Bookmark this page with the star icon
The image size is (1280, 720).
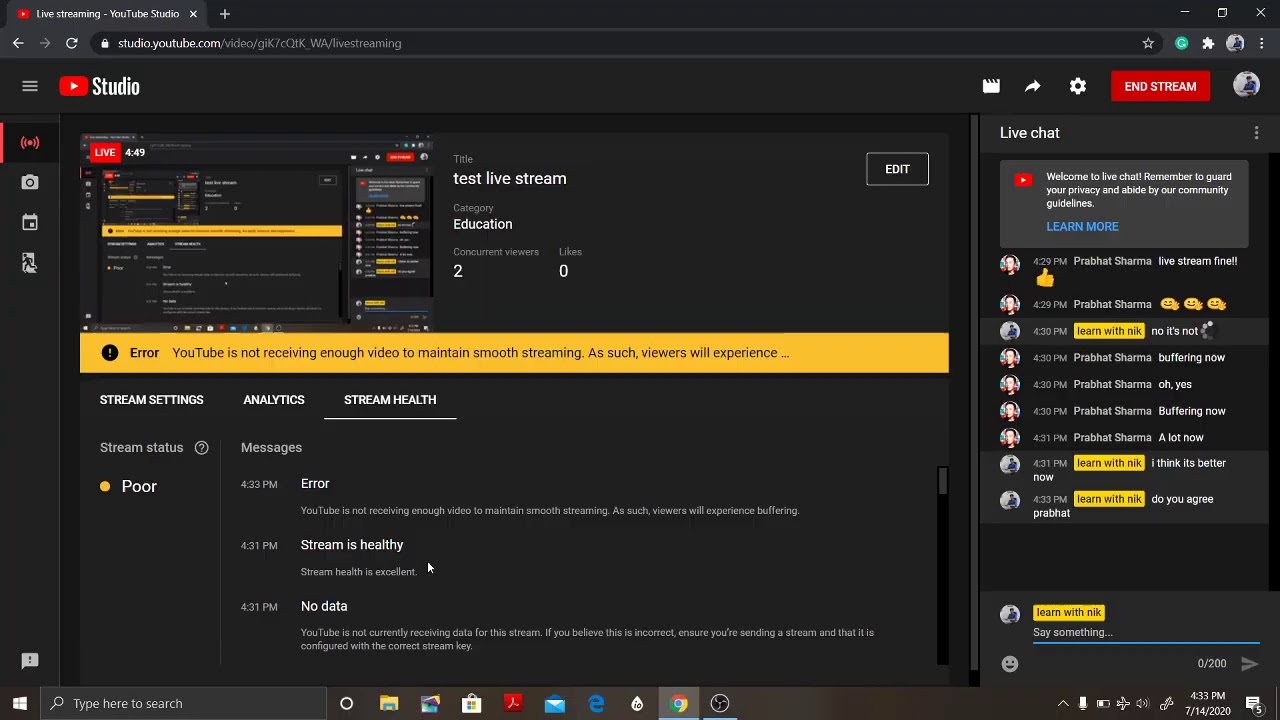coord(1148,43)
